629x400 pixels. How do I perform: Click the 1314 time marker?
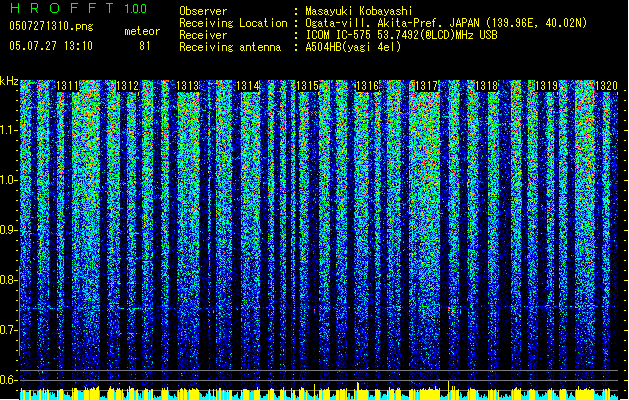pyautogui.click(x=248, y=86)
